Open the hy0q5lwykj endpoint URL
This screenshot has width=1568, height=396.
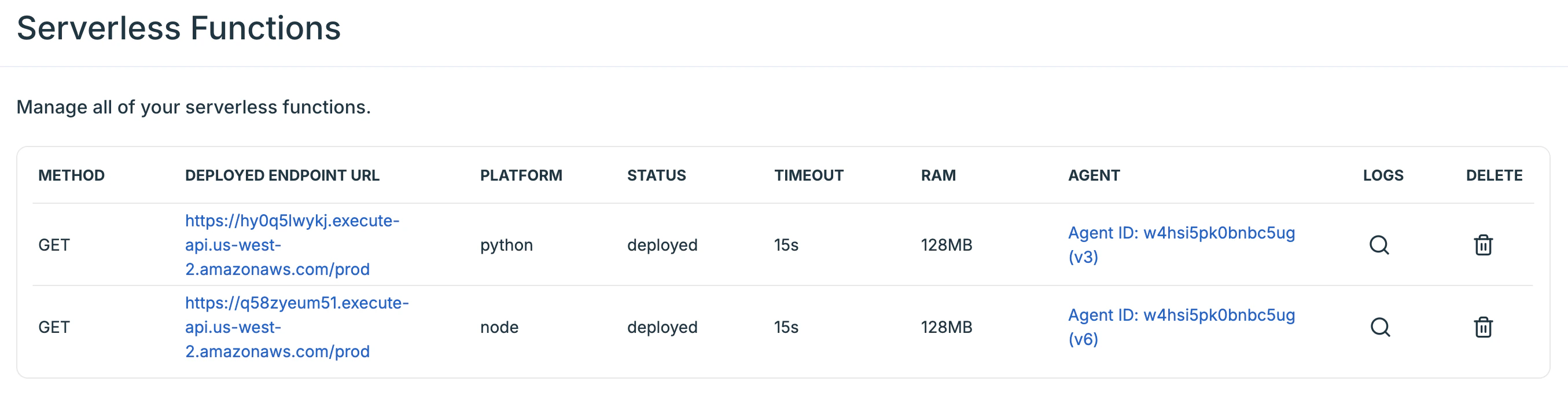(x=292, y=244)
